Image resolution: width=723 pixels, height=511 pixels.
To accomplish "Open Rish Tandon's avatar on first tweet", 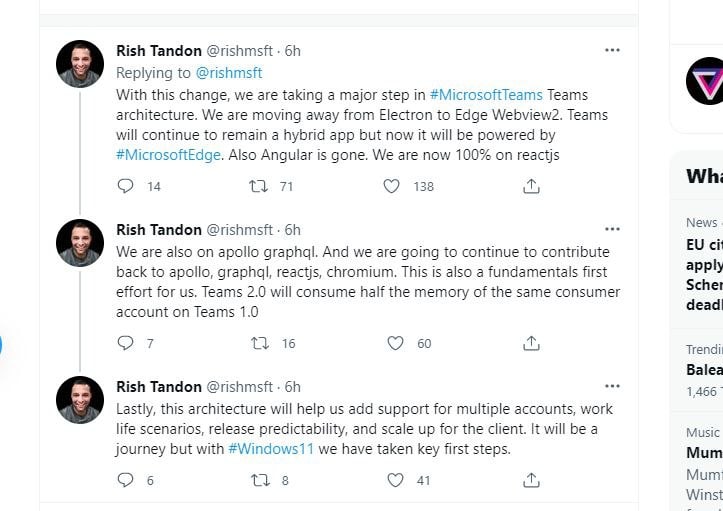I will [80, 64].
